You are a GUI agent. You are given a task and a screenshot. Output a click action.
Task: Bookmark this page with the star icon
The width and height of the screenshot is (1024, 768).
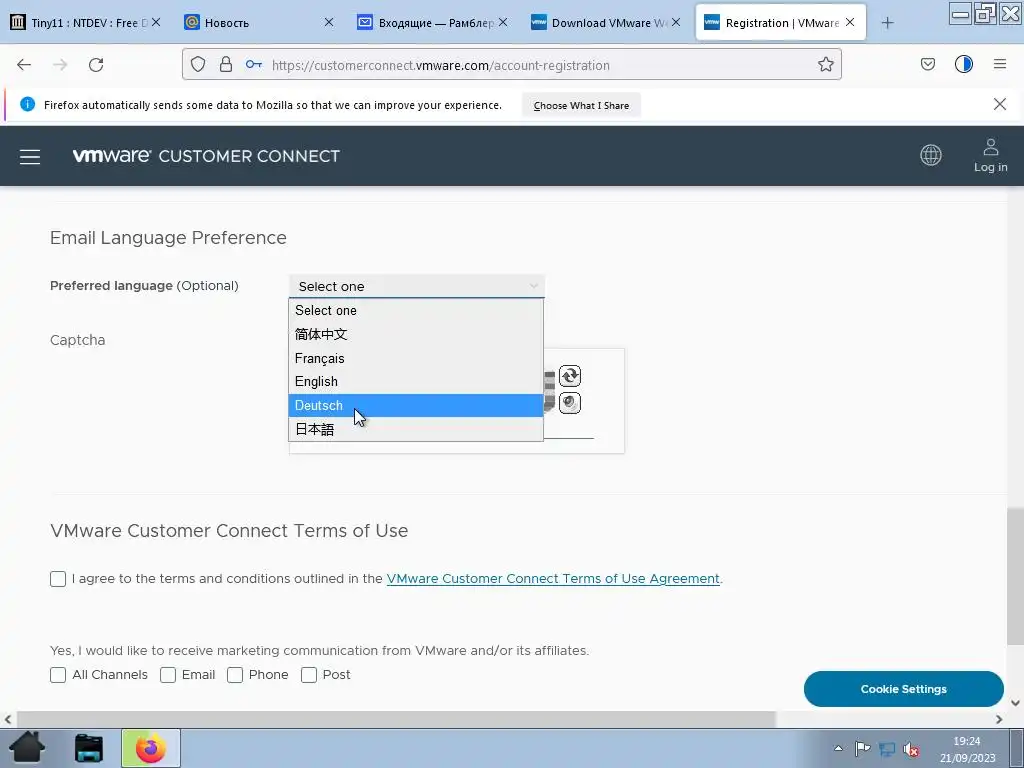pos(825,64)
